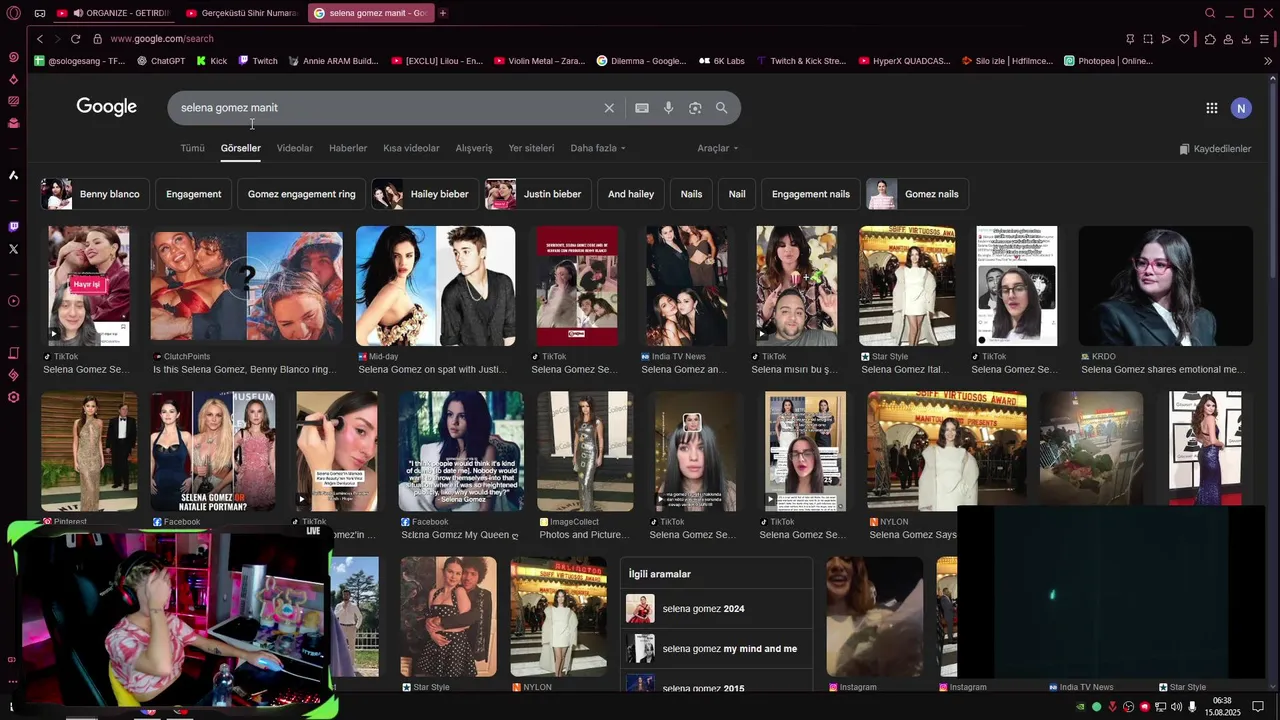Open the Google apps grid

pos(1211,108)
